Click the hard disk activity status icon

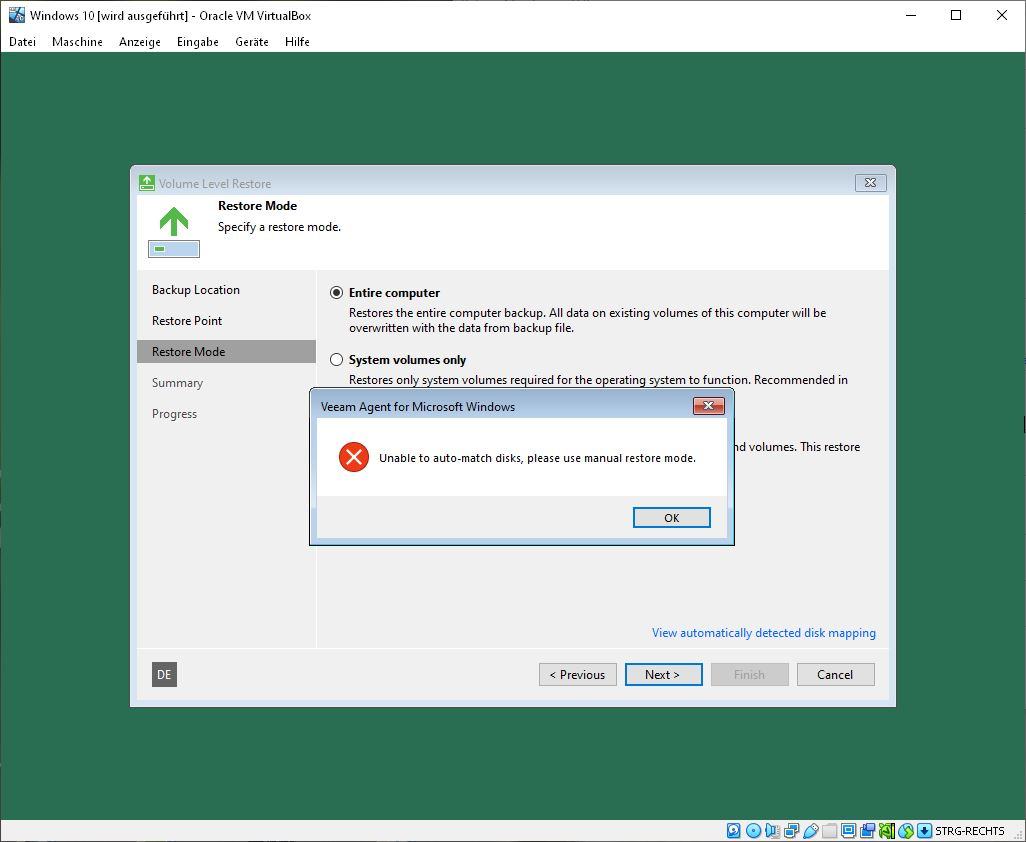(x=734, y=831)
